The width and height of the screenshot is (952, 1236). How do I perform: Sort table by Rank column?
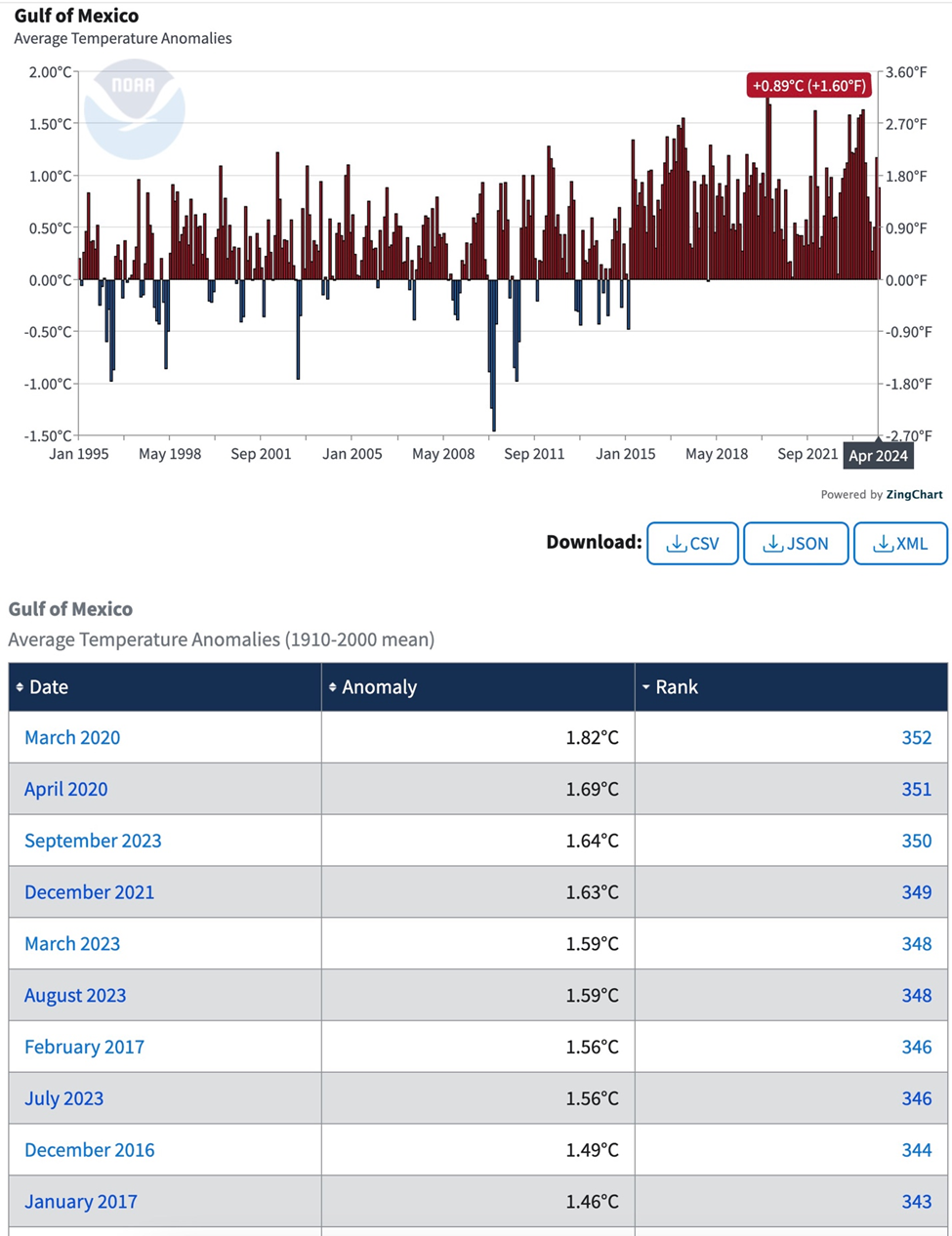coord(676,687)
